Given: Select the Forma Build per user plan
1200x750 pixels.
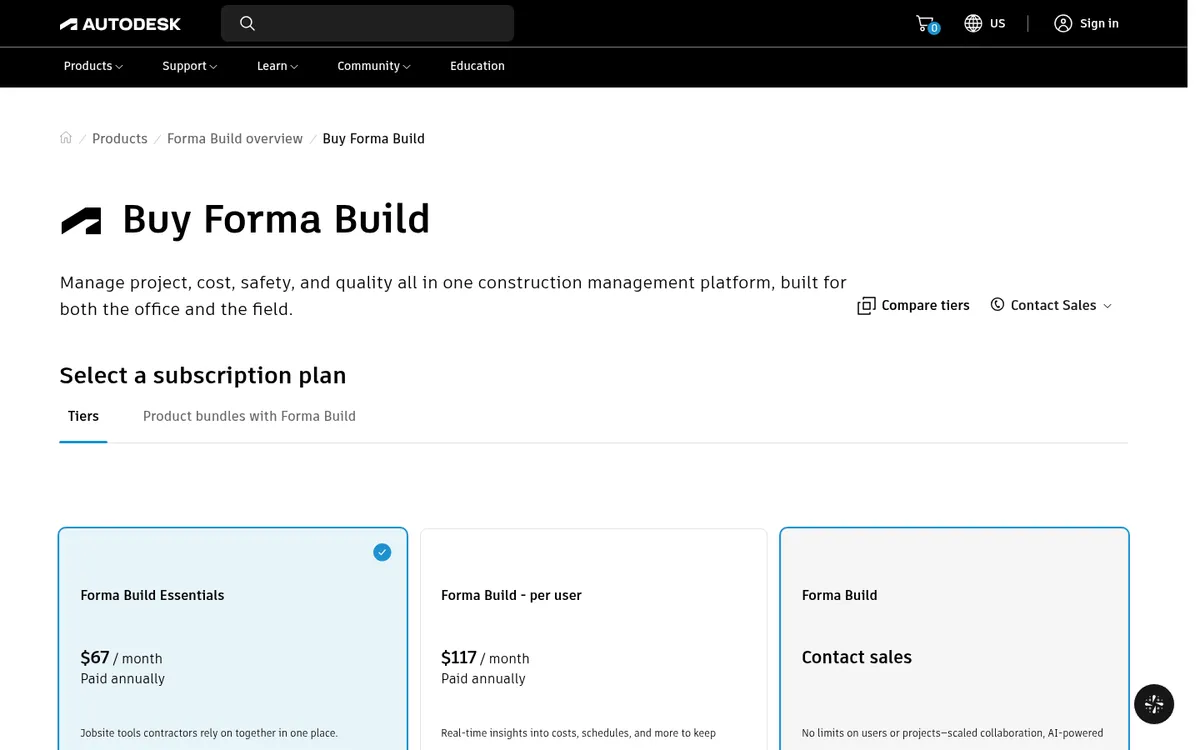Looking at the screenshot, I should 594,639.
